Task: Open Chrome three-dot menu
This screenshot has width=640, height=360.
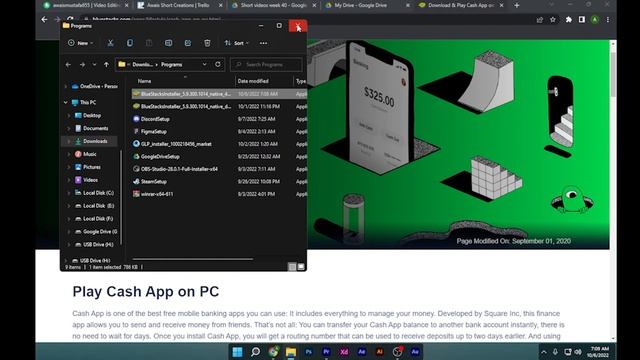Action: [608, 19]
